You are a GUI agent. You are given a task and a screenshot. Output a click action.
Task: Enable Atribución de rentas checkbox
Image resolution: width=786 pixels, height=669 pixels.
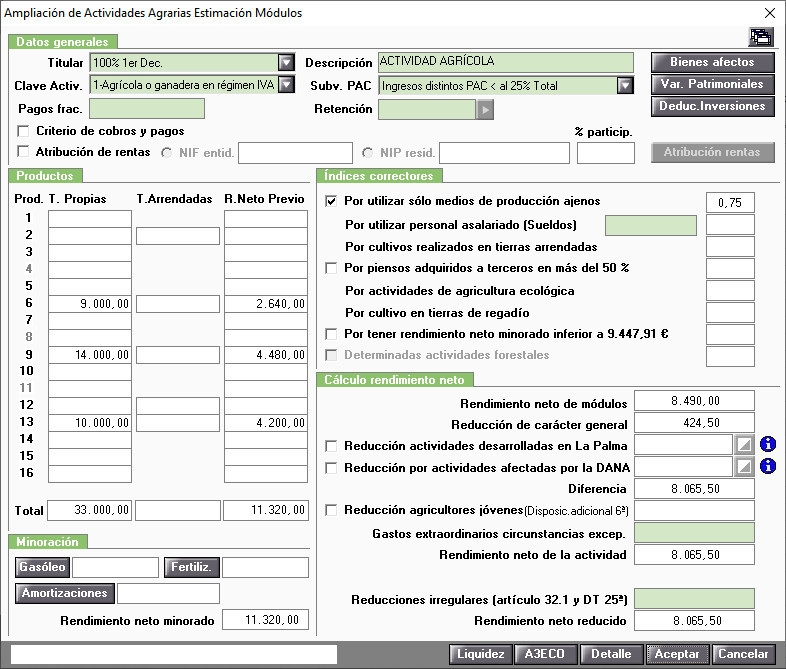click(23, 151)
